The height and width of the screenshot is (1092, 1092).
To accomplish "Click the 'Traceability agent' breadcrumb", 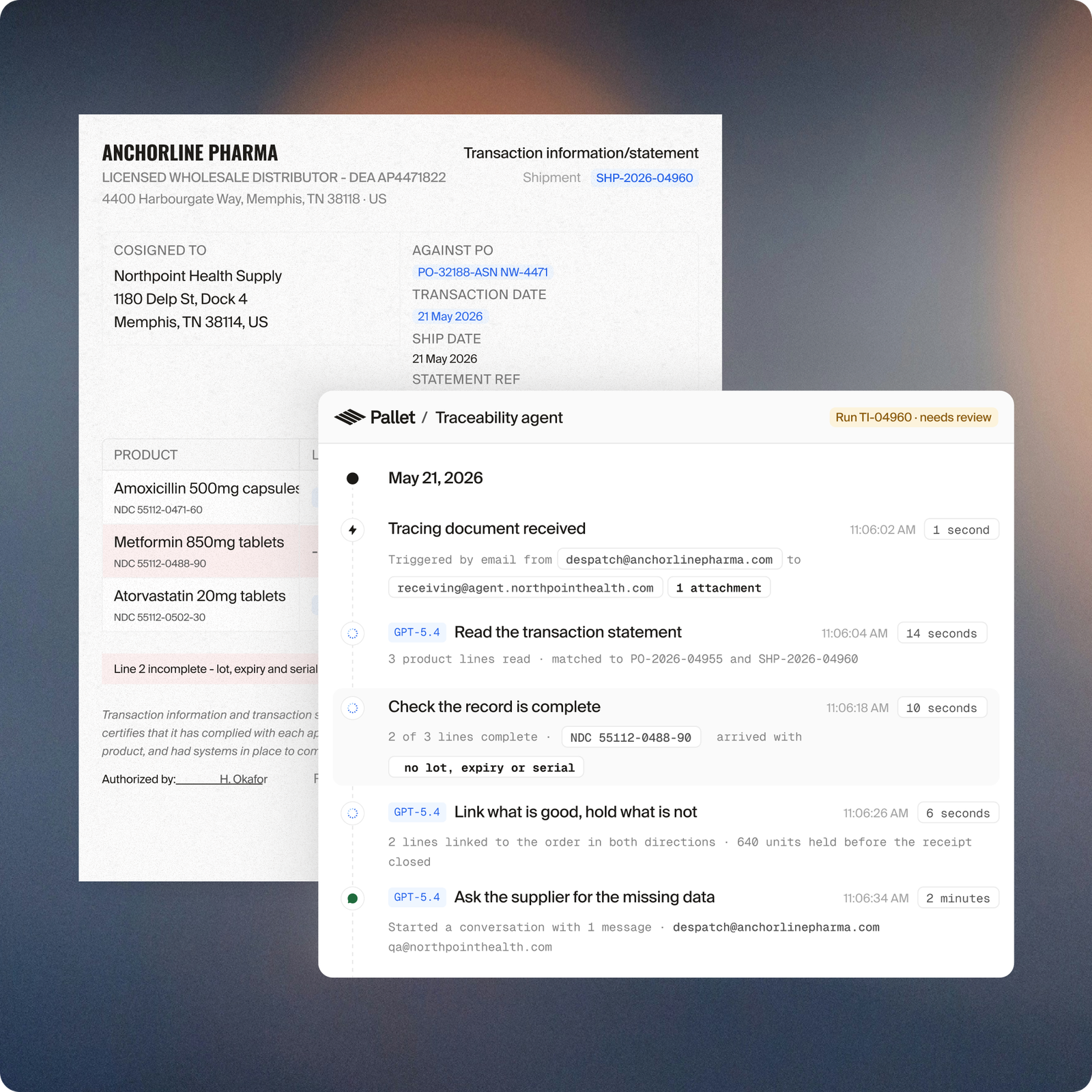I will [x=499, y=418].
